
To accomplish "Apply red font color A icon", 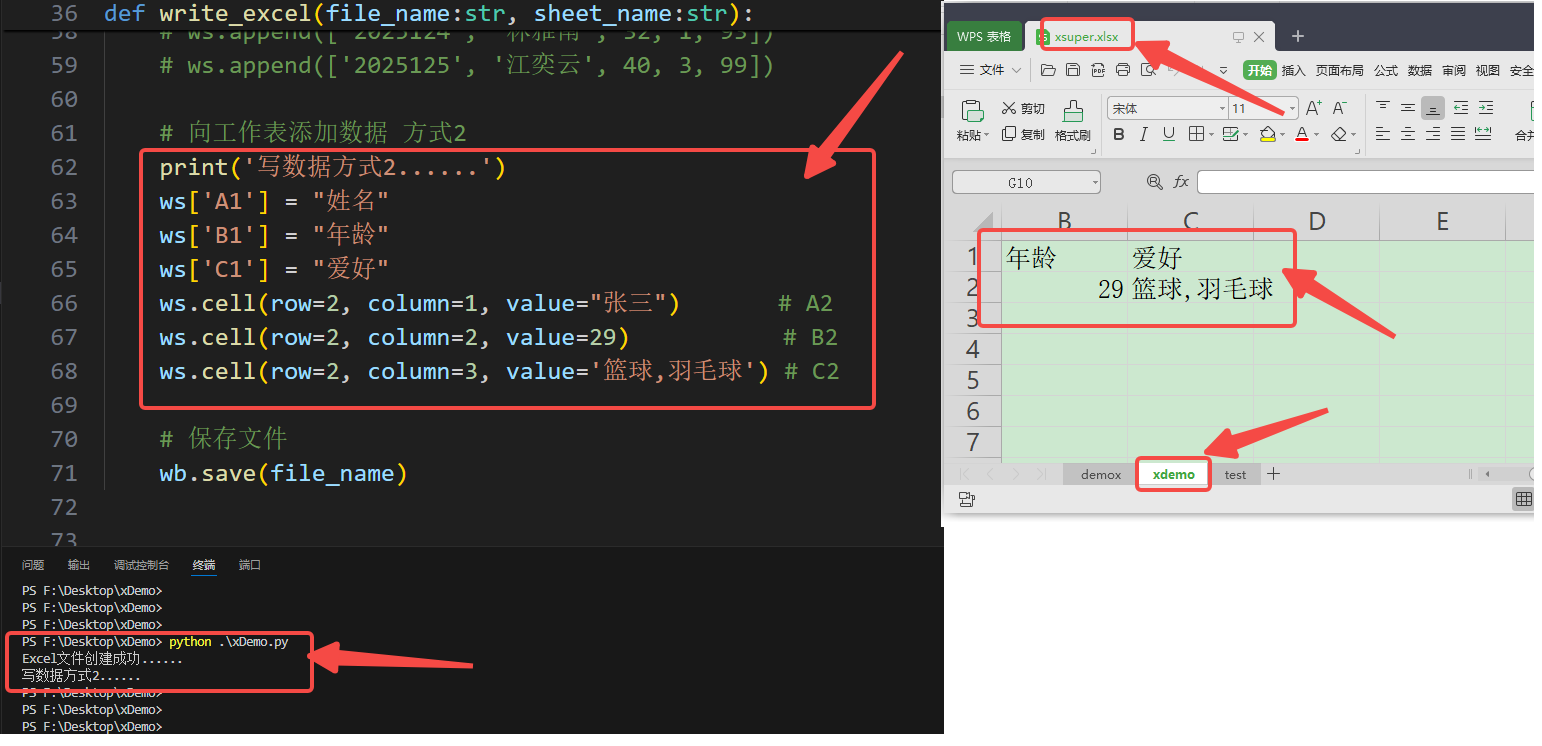I will (x=1302, y=133).
